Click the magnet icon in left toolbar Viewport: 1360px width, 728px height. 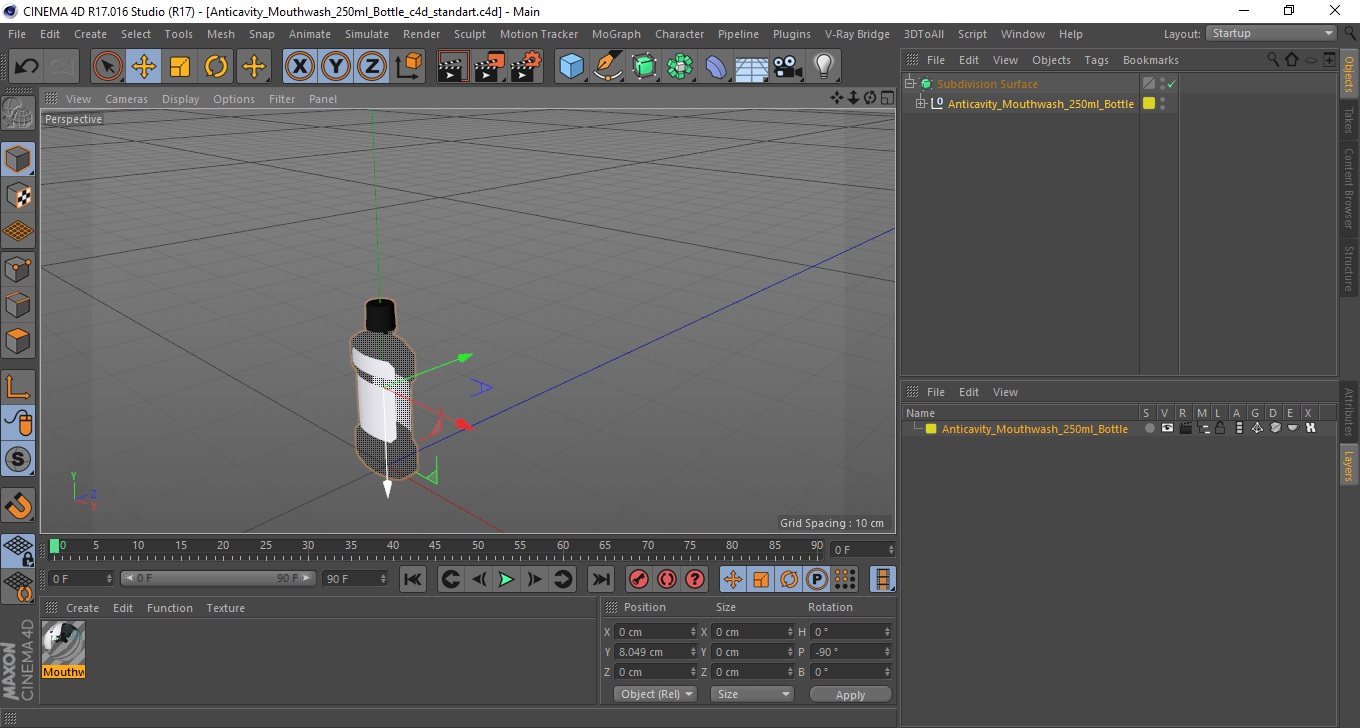coord(18,505)
